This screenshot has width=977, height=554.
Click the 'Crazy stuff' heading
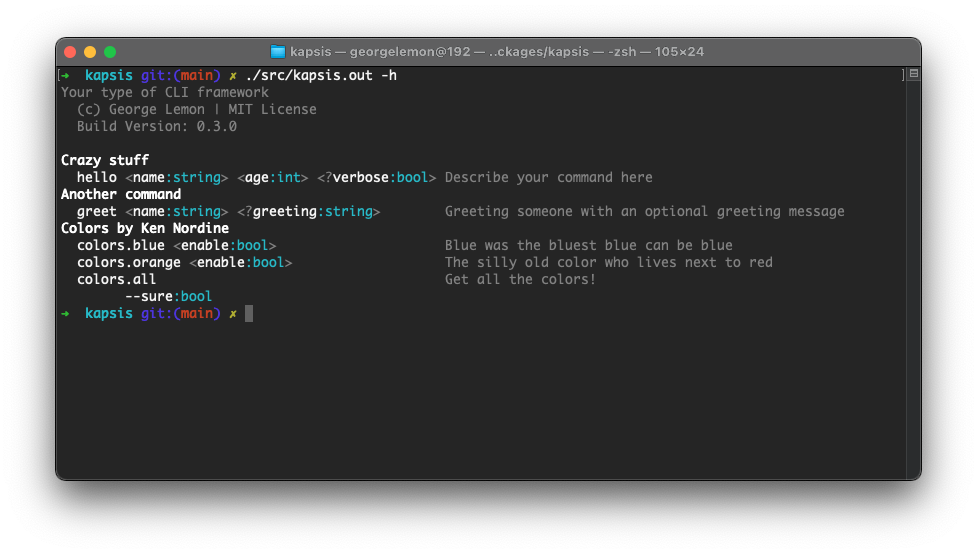point(105,160)
